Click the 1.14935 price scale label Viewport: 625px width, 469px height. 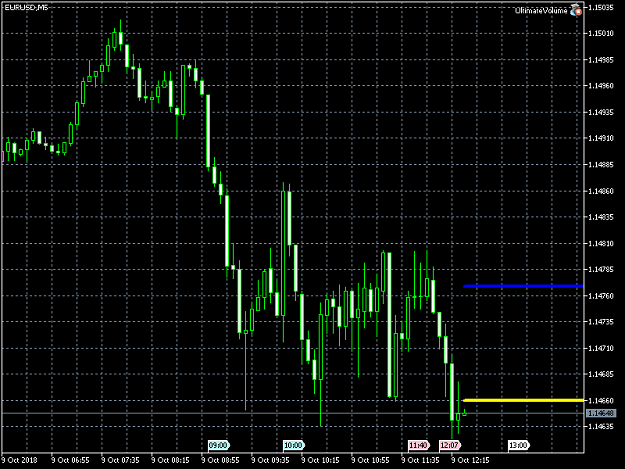[x=601, y=112]
